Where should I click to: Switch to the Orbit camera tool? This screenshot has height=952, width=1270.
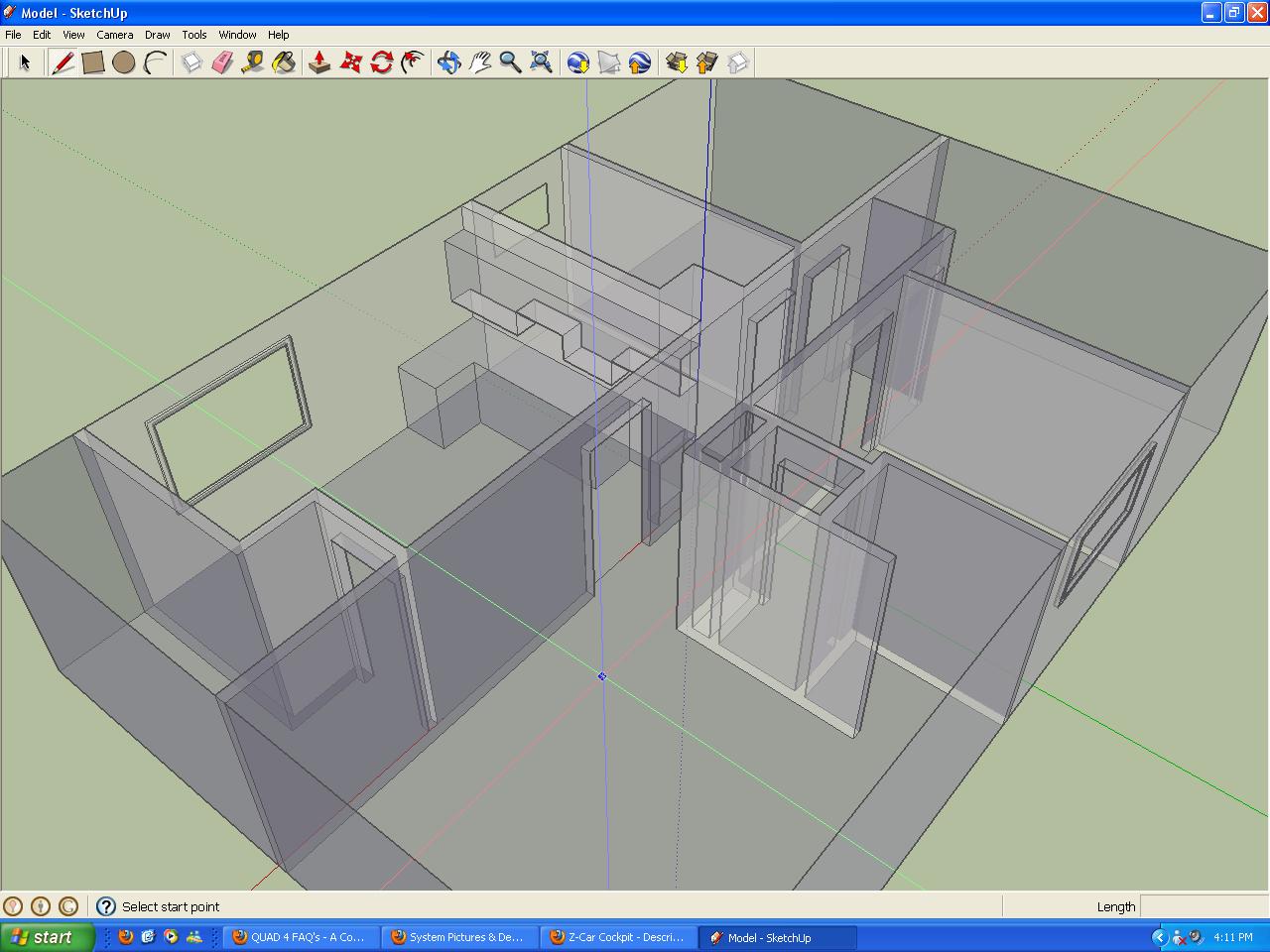(x=449, y=62)
